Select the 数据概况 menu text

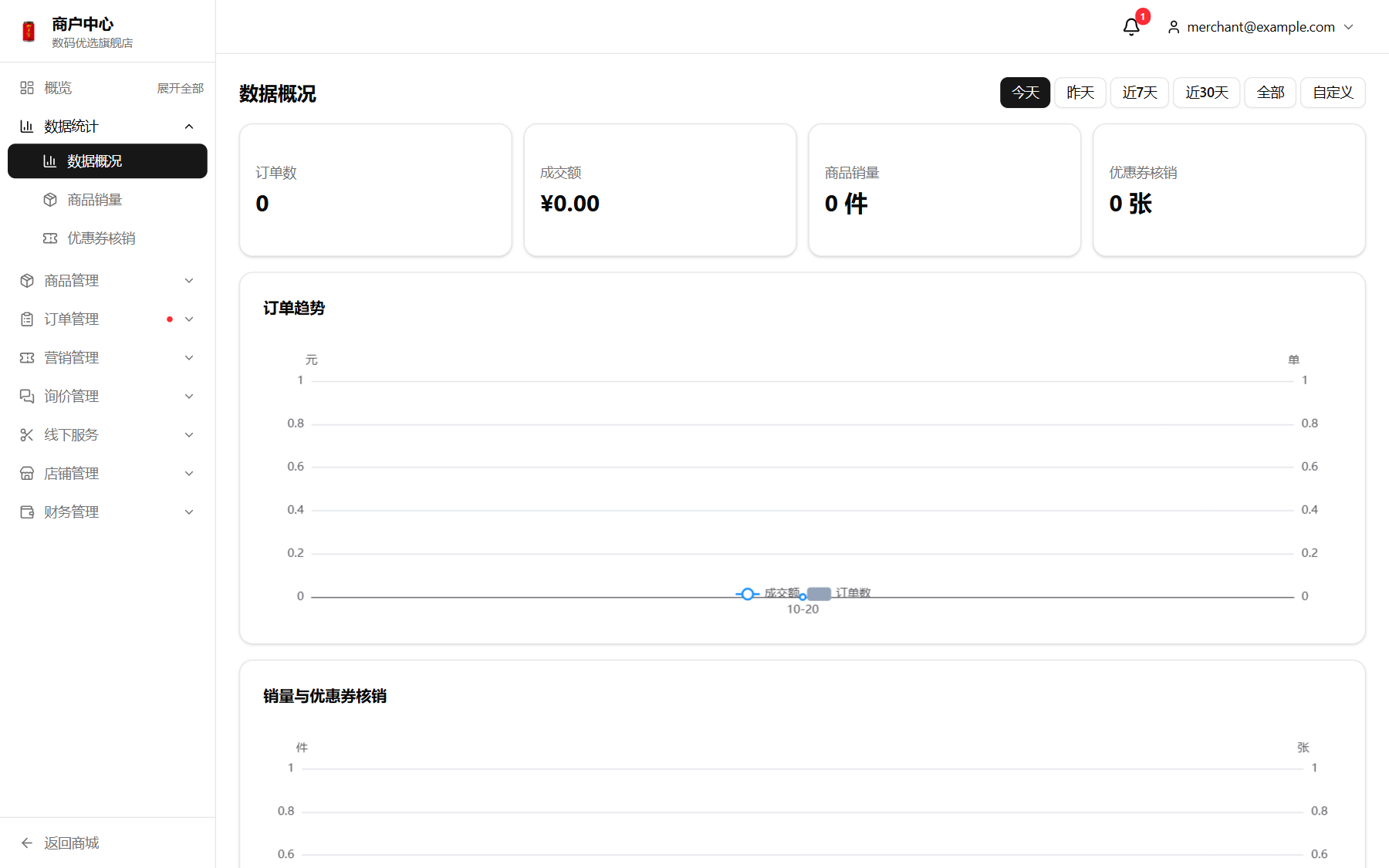coord(95,161)
